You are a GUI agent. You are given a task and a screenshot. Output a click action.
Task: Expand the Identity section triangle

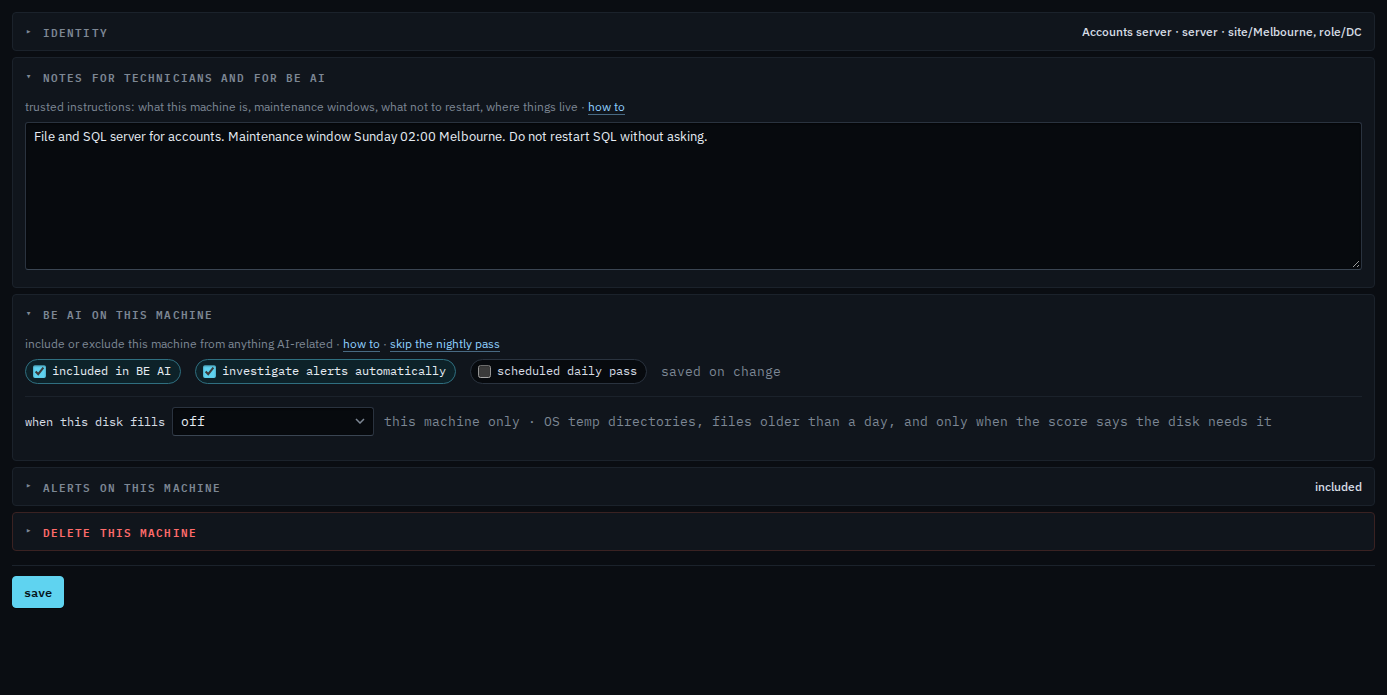point(29,32)
